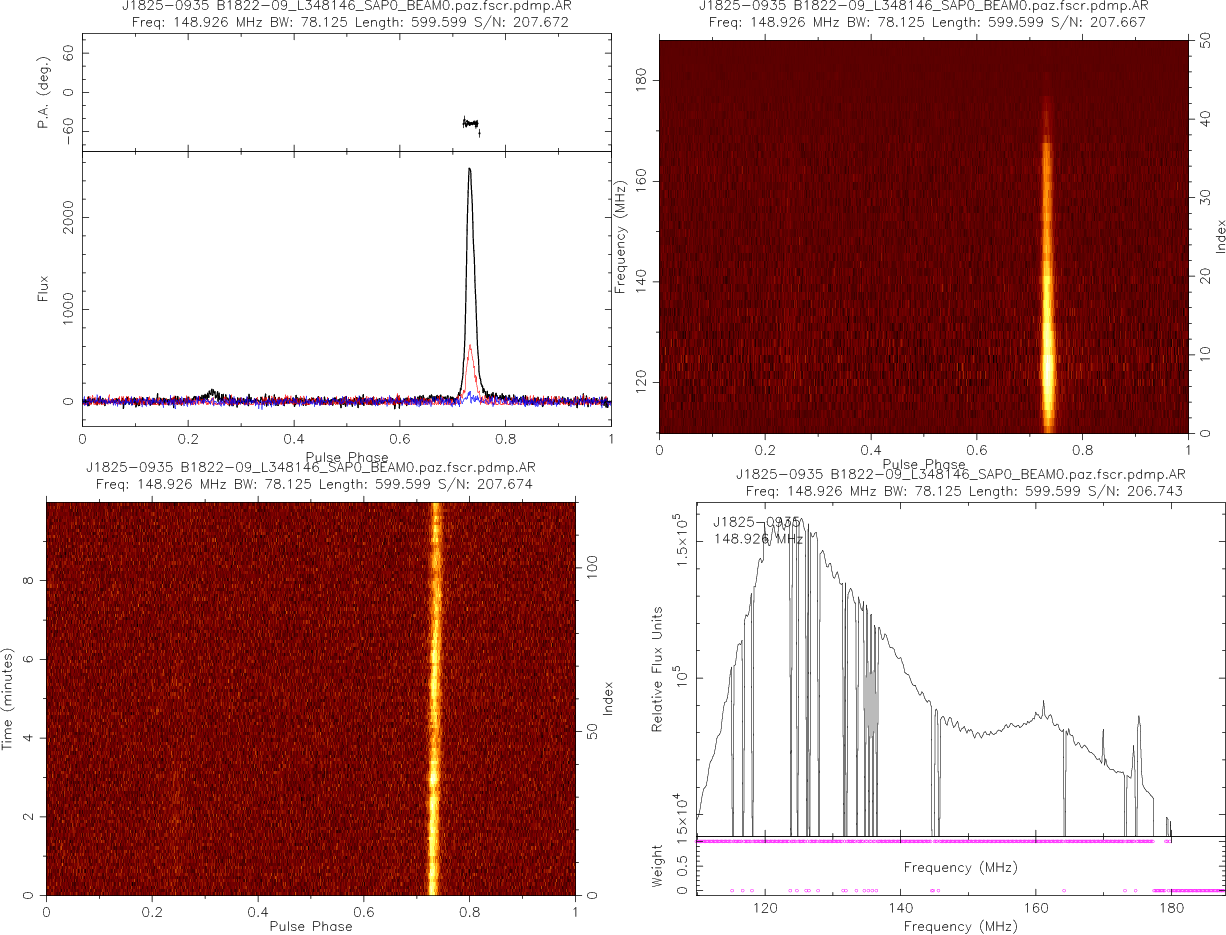The height and width of the screenshot is (935, 1226).
Task: Click the bandpass spike near 175 MHz
Action: [1138, 720]
